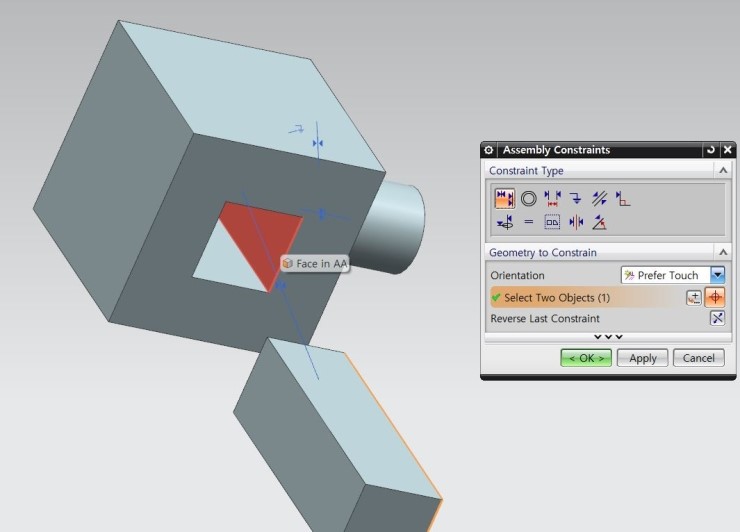This screenshot has width=740, height=532.
Task: Collapse the Constraint Type section
Action: 723,171
